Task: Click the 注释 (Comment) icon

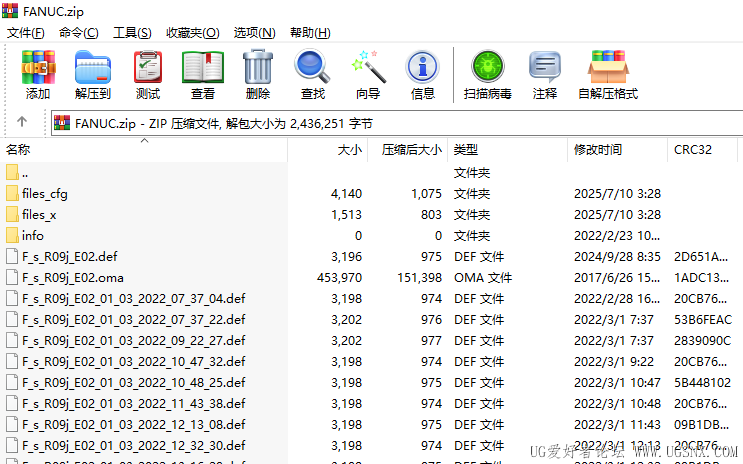Action: [x=544, y=67]
